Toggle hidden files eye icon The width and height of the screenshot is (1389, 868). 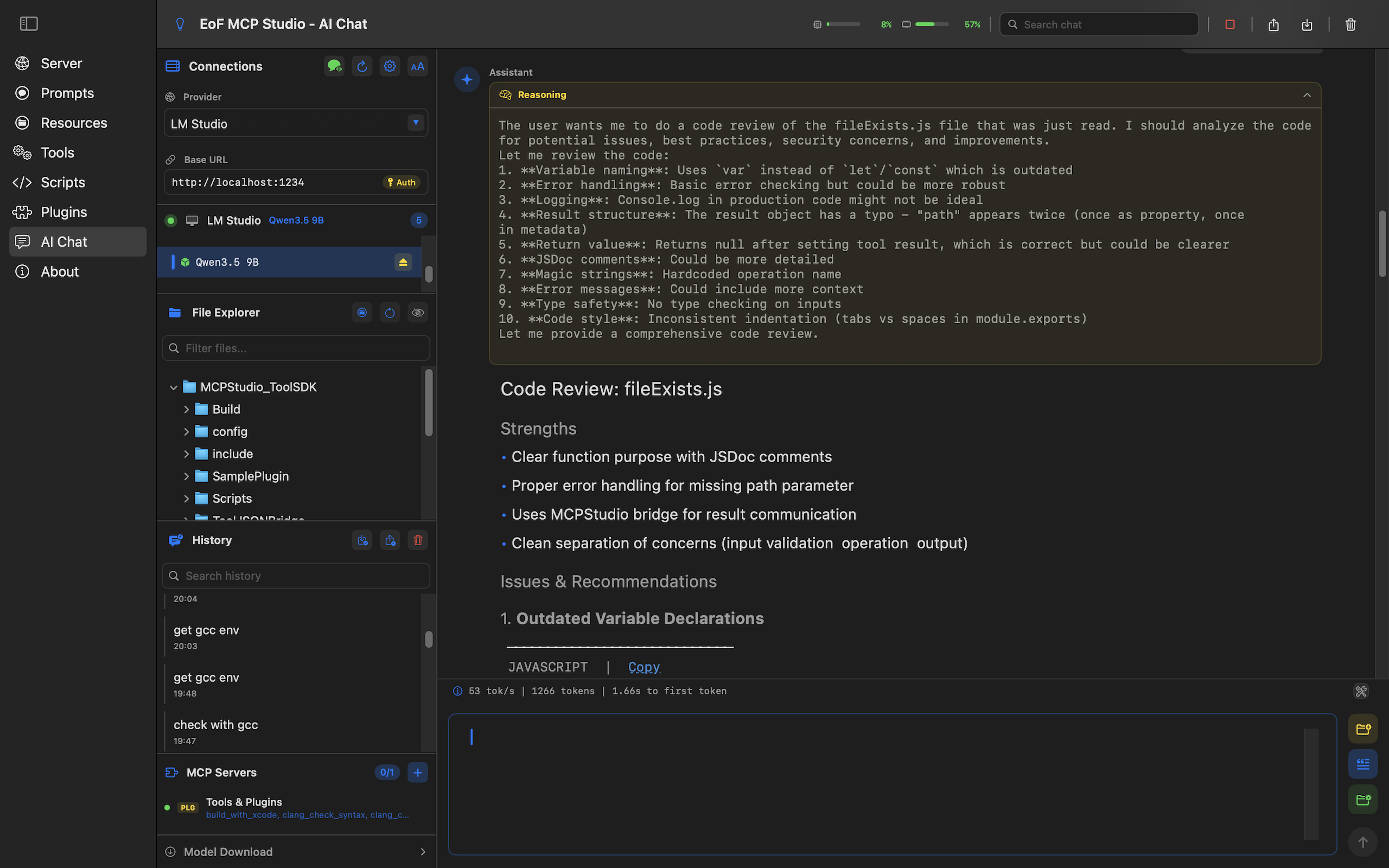418,312
